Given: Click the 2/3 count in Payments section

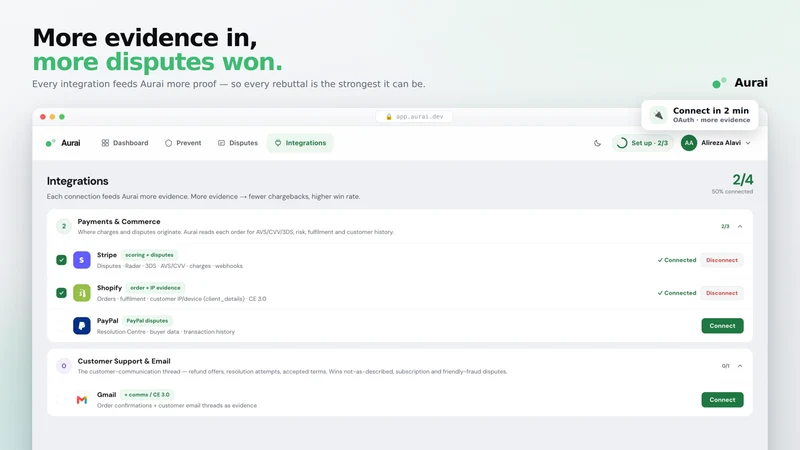Looking at the screenshot, I should click(725, 226).
